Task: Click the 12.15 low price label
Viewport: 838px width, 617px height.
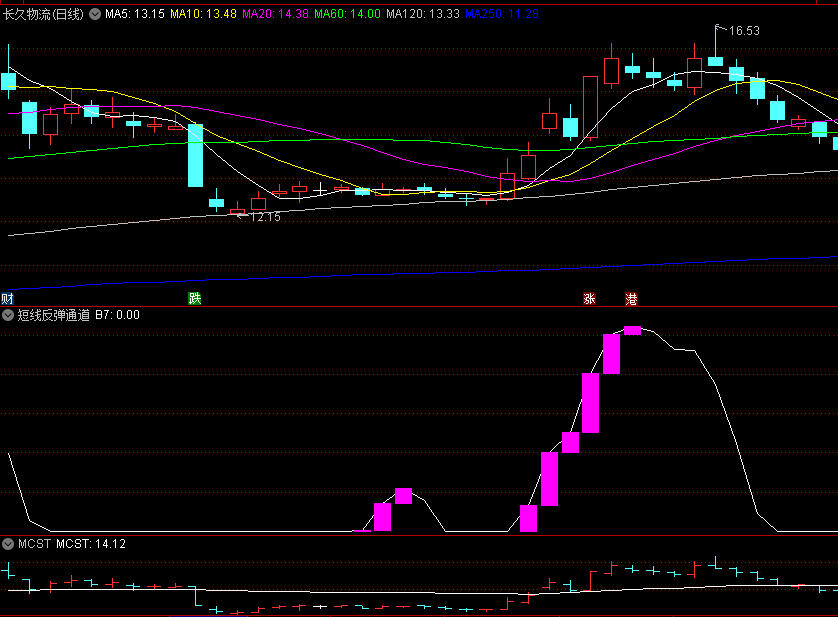Action: 265,217
